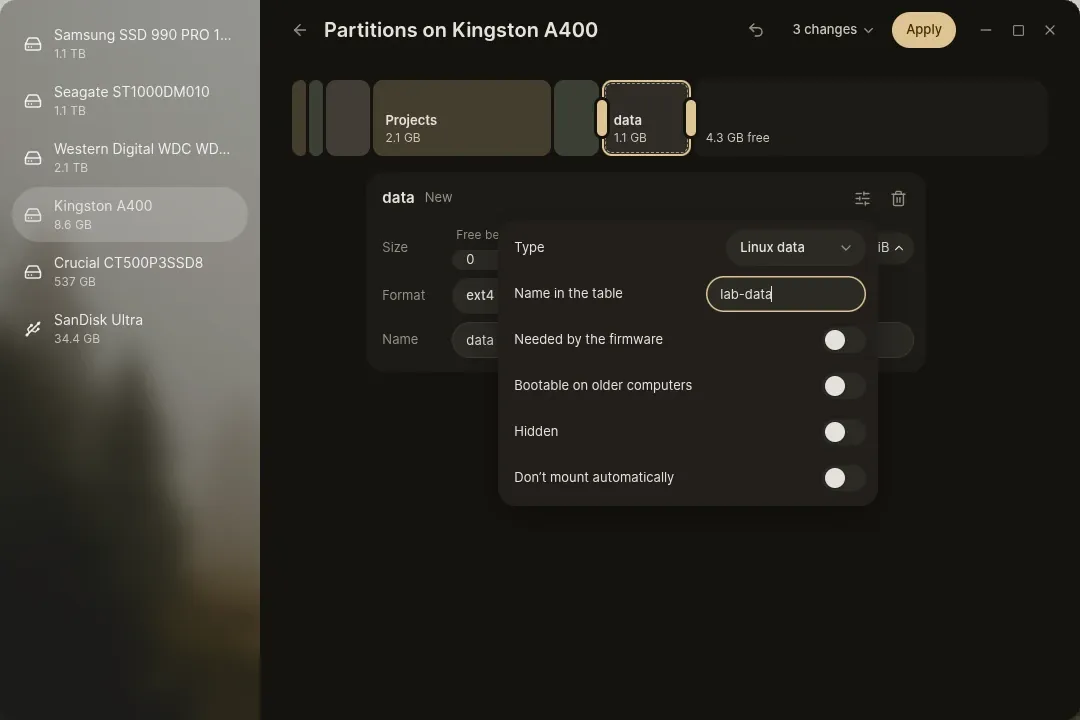Focus the Name in the table field
This screenshot has height=720, width=1080.
tap(785, 294)
